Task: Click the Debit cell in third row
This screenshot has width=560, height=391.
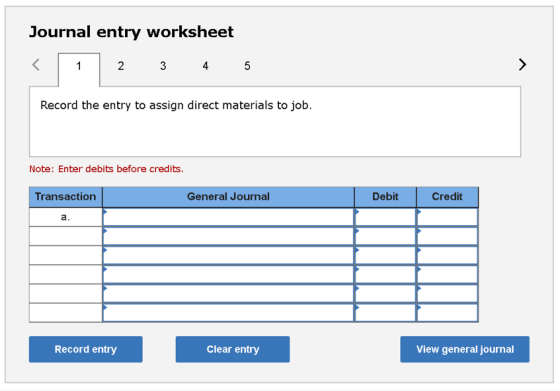Action: 385,256
